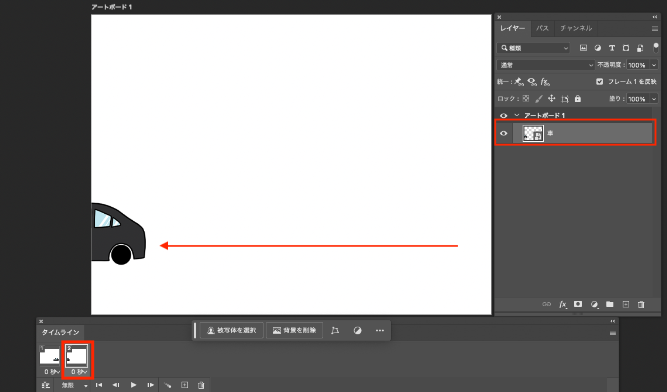Toggle the フレーム 1 を反映 checkbox
Viewport: 667px width, 392px height.
point(599,82)
